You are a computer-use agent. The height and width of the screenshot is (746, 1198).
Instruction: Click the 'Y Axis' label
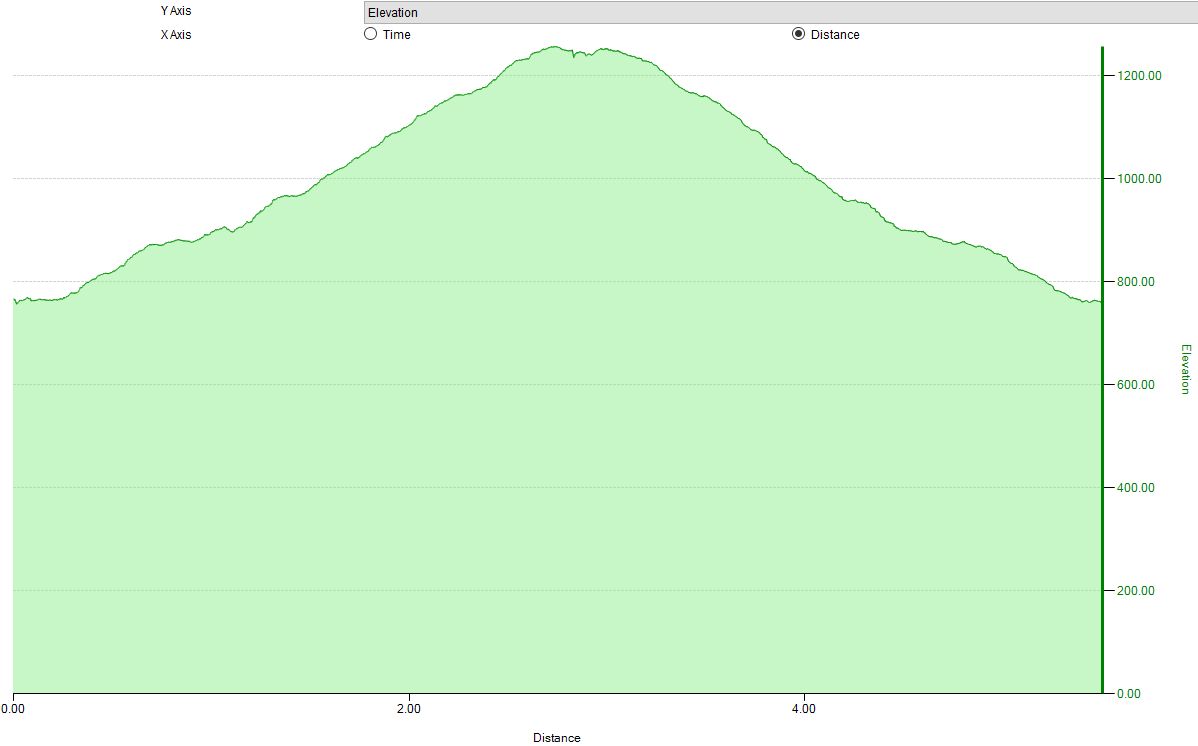coord(176,11)
